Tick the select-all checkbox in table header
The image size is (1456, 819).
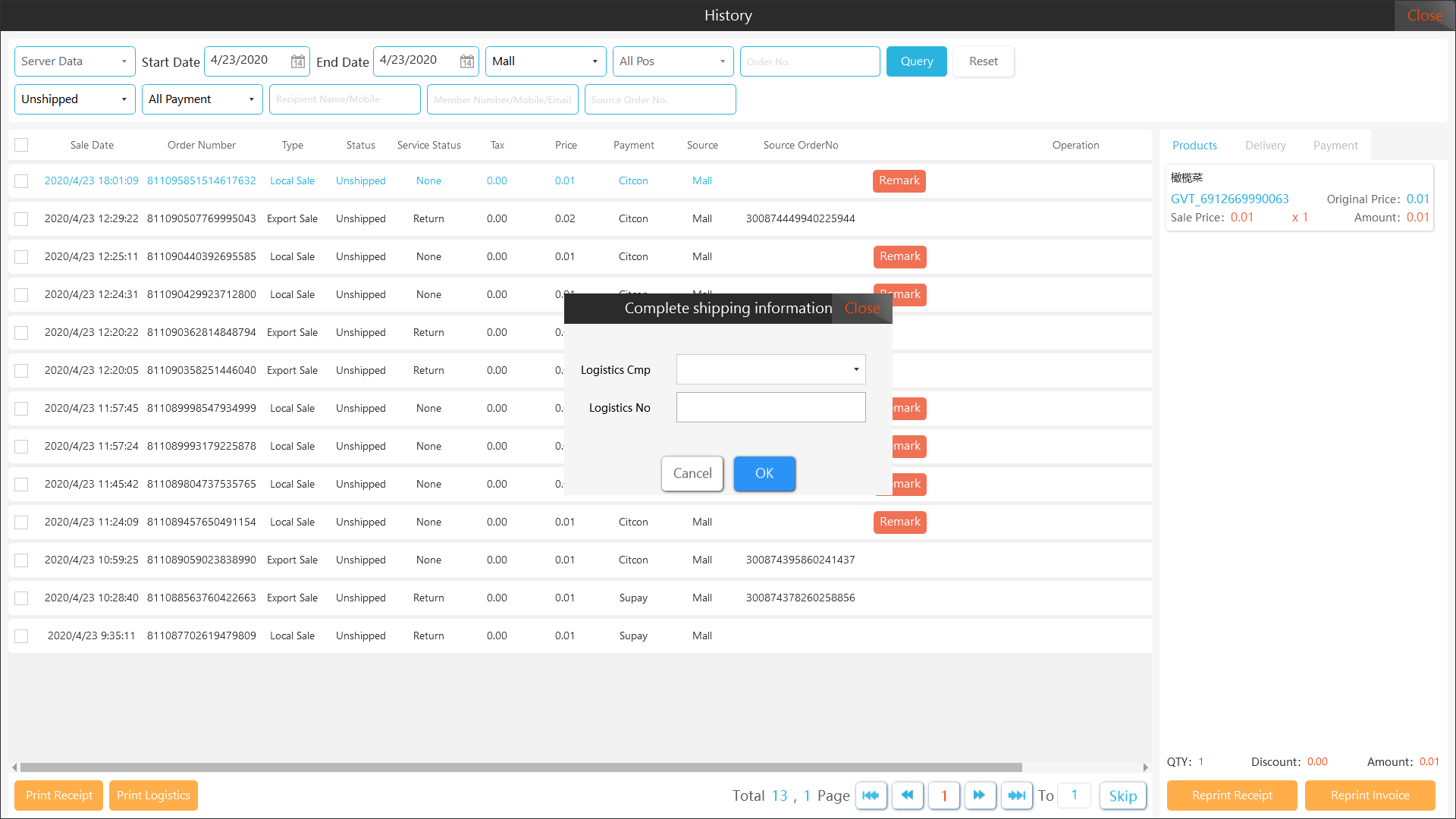point(21,145)
